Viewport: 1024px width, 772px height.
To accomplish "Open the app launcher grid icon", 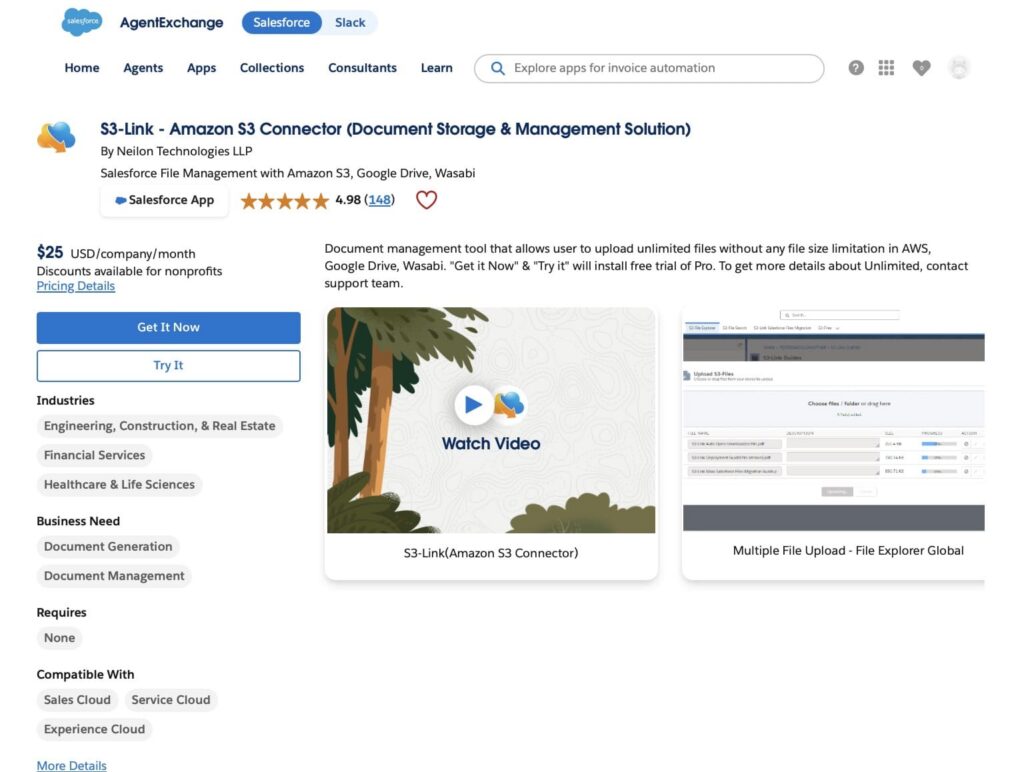I will (x=886, y=68).
